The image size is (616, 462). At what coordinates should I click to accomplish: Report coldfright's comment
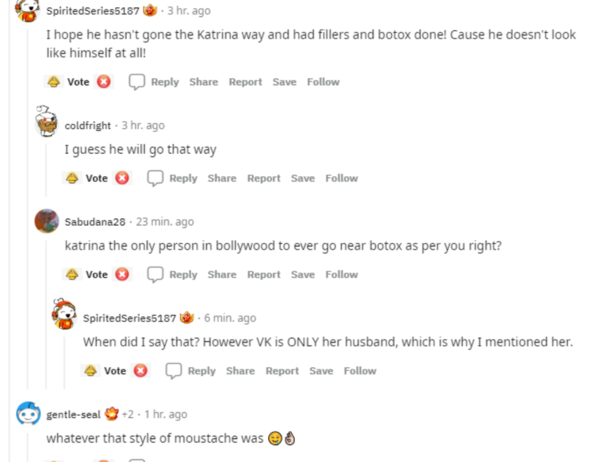(264, 178)
